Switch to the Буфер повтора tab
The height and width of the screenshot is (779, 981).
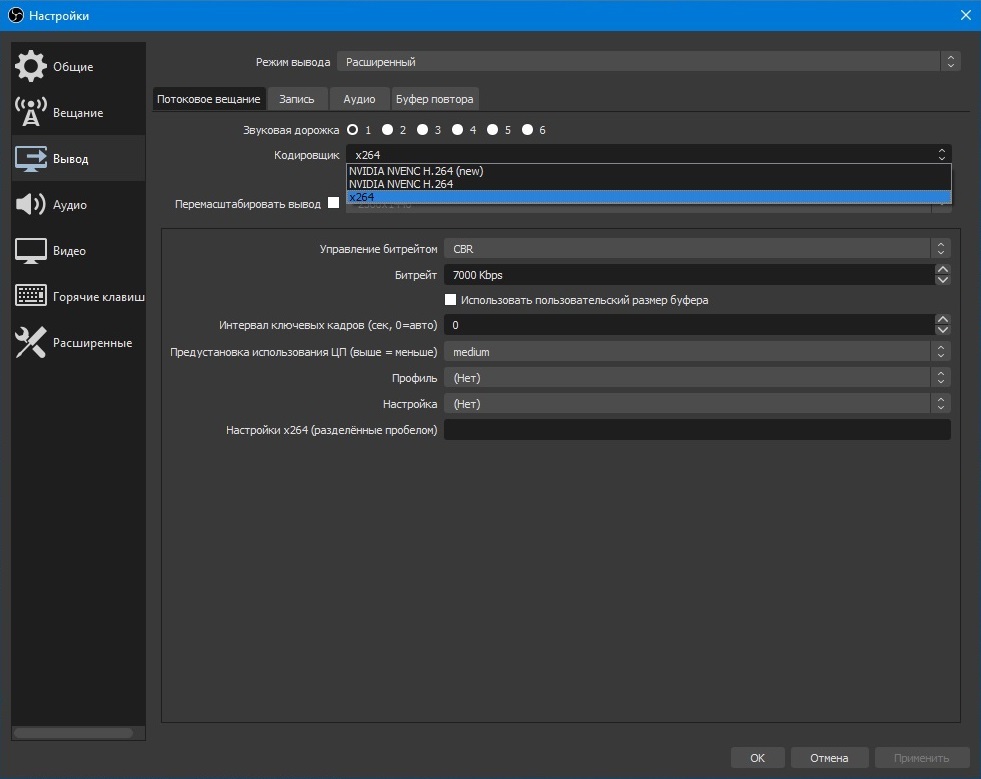435,99
